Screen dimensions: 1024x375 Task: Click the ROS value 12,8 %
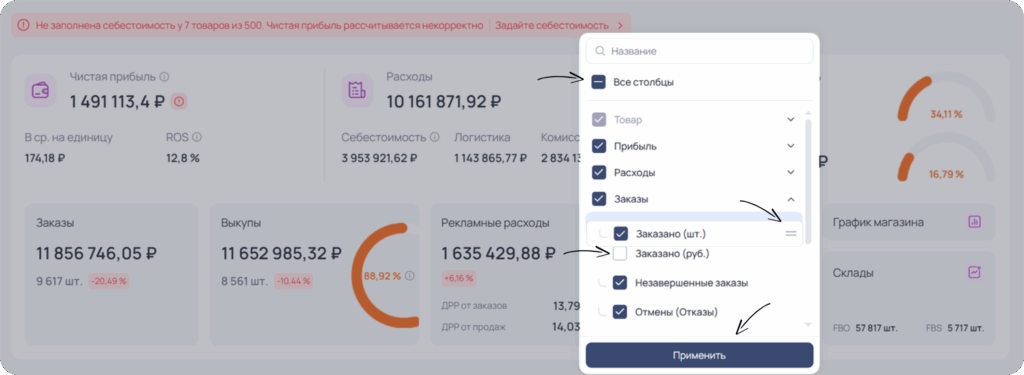coord(183,158)
